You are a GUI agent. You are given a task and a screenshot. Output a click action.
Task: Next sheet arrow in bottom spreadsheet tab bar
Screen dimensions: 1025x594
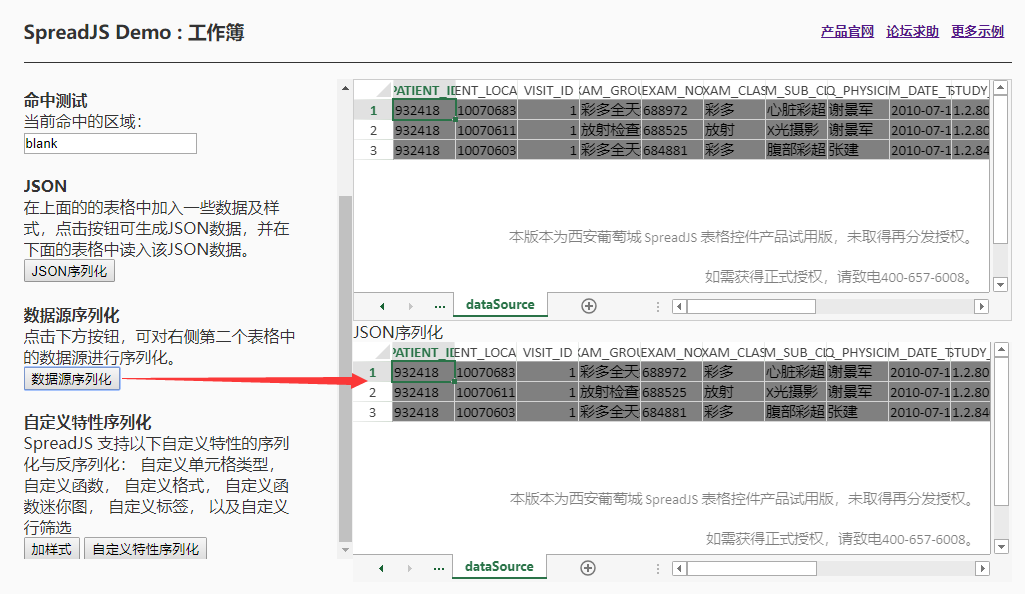click(x=409, y=568)
